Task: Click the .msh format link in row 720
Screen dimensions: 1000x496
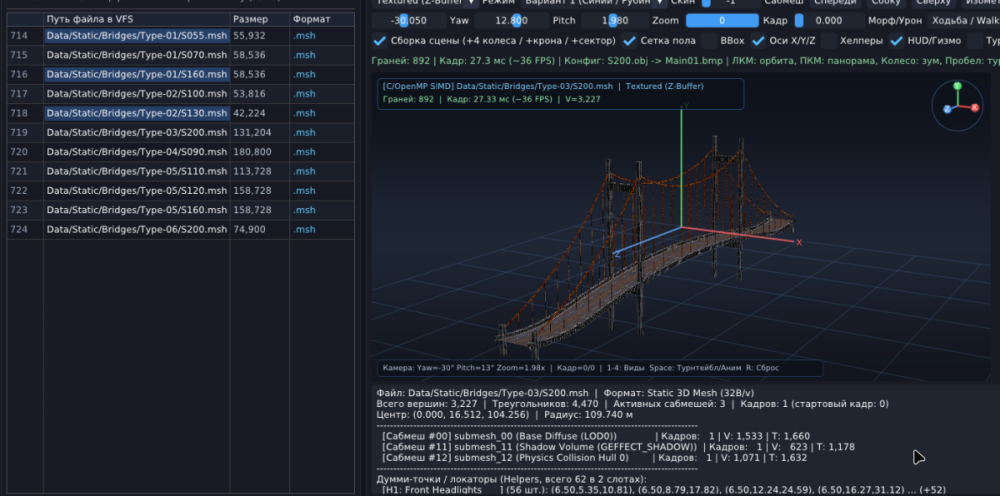Action: coord(304,152)
